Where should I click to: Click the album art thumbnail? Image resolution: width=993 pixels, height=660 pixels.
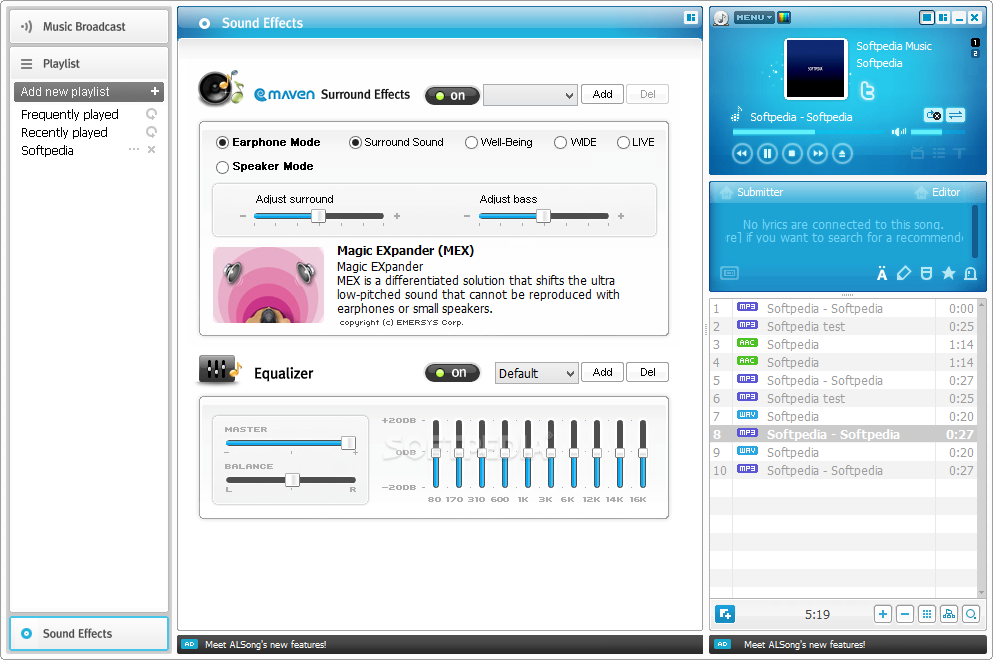tap(816, 68)
